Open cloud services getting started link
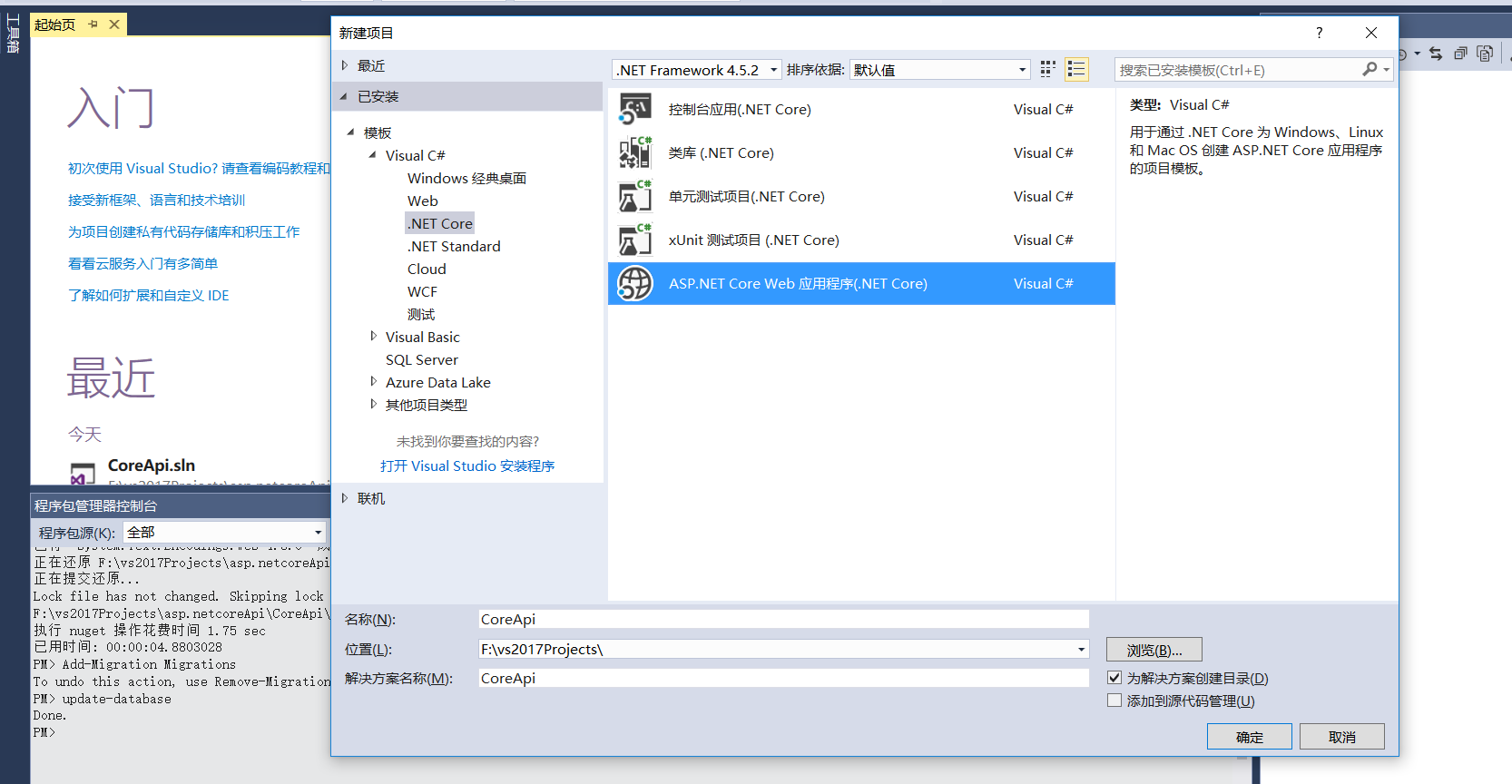 pos(142,263)
